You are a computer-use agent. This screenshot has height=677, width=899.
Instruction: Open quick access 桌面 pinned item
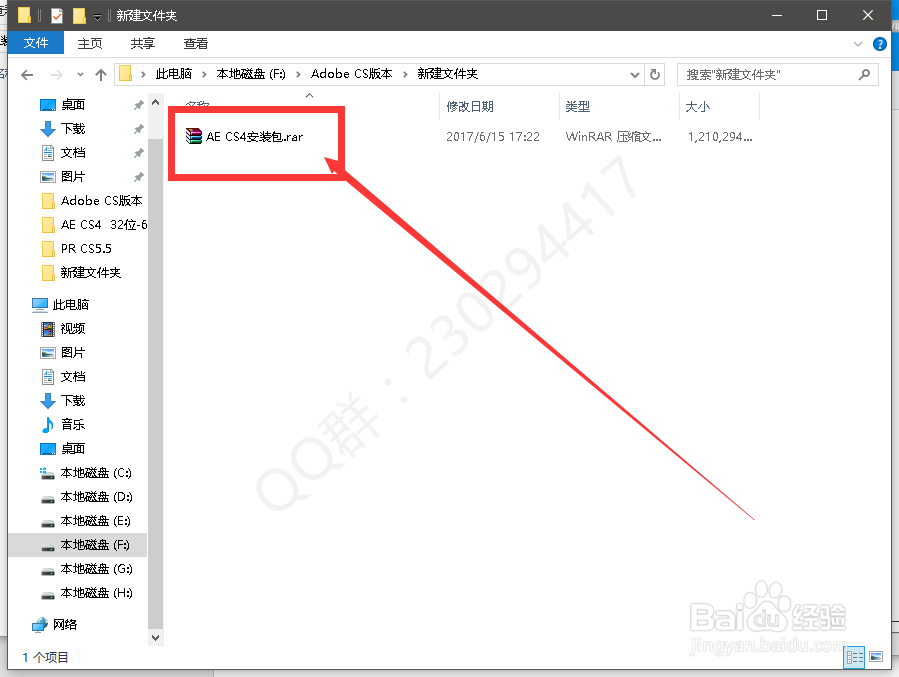[73, 104]
